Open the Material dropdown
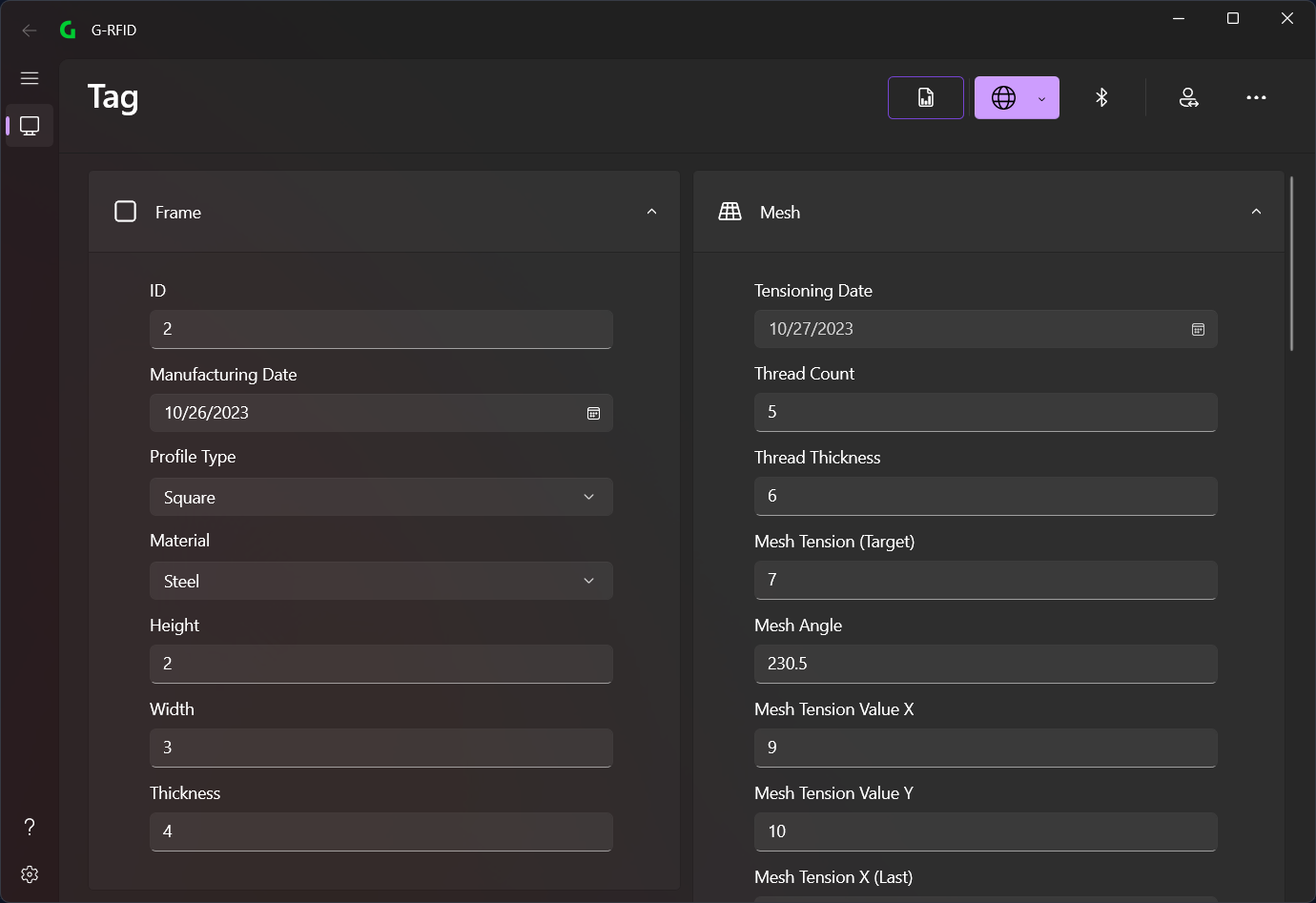The height and width of the screenshot is (903, 1316). coord(381,581)
